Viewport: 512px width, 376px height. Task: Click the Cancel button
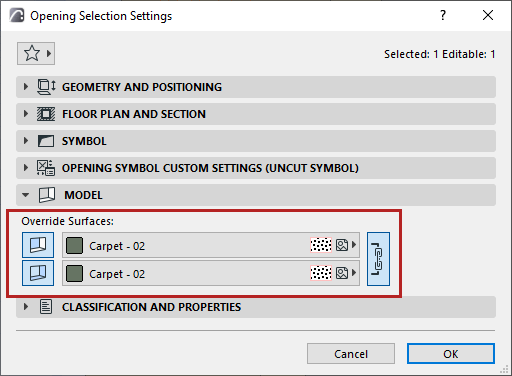351,354
